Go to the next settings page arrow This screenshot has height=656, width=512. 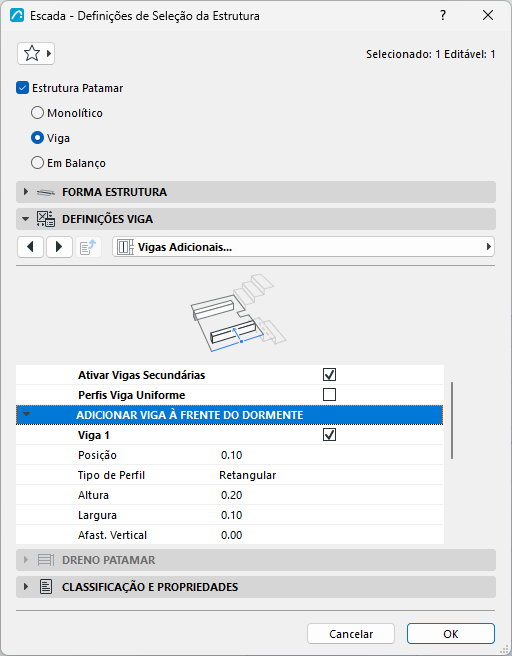pyautogui.click(x=59, y=247)
